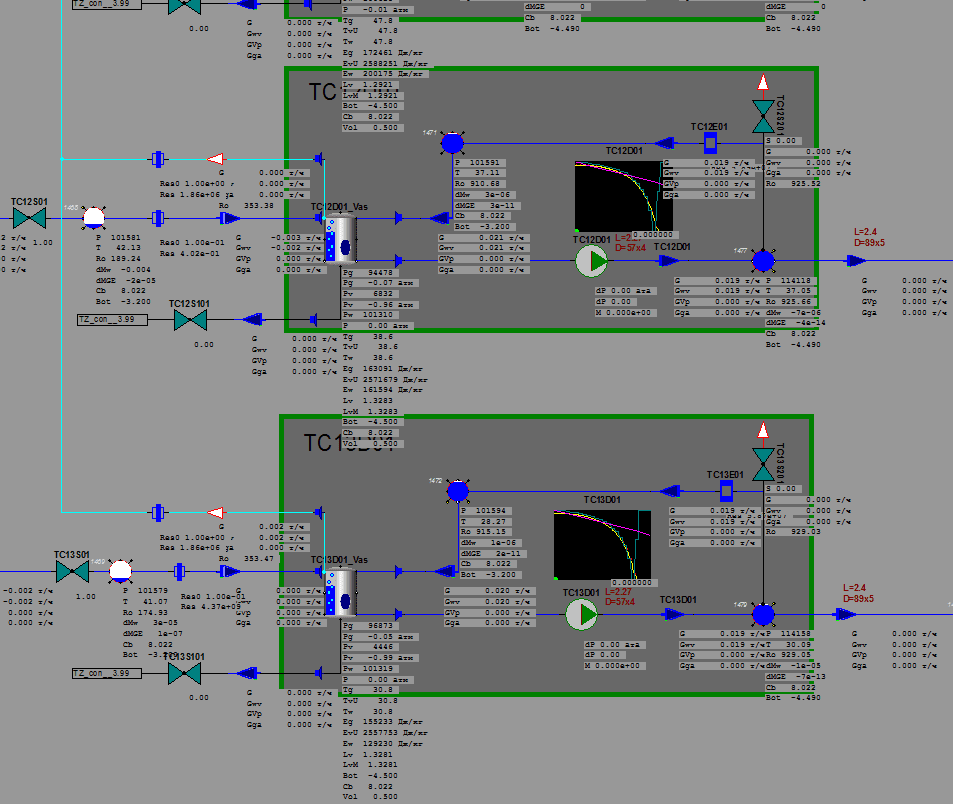Click the red outlet arrow above TC12S201
953x804 pixels.
(x=763, y=83)
